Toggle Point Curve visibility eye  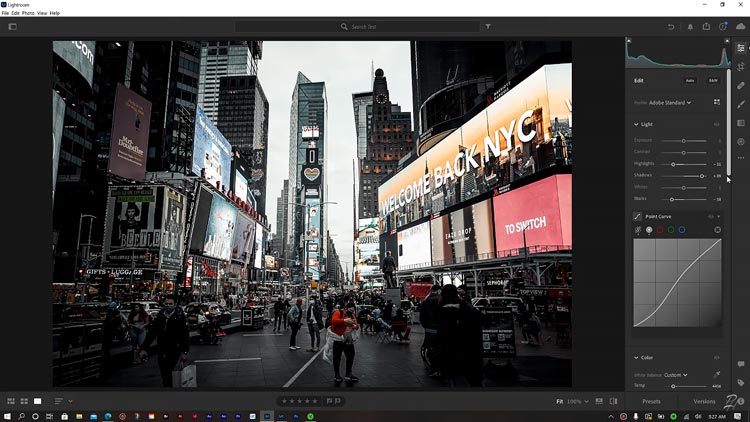[x=710, y=217]
